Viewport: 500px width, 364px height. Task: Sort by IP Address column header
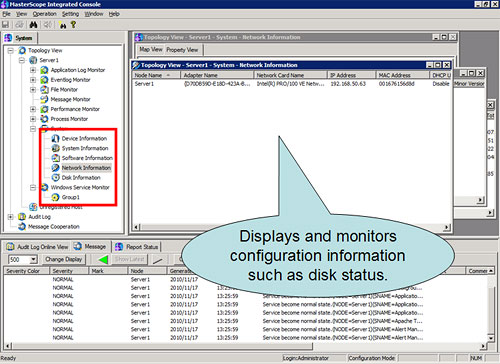pos(352,75)
